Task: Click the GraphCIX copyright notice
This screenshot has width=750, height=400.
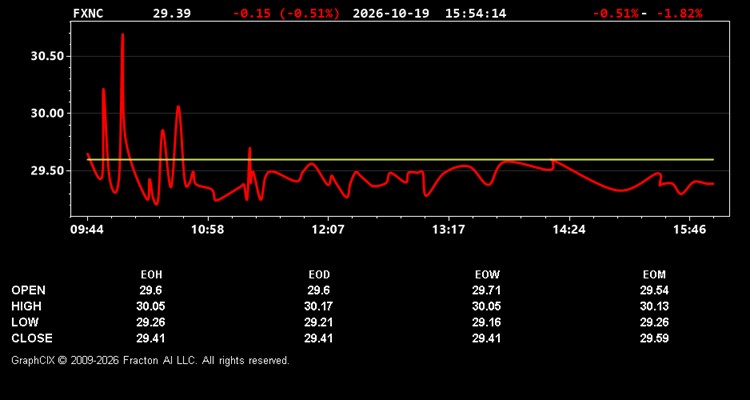Action: 151,360
